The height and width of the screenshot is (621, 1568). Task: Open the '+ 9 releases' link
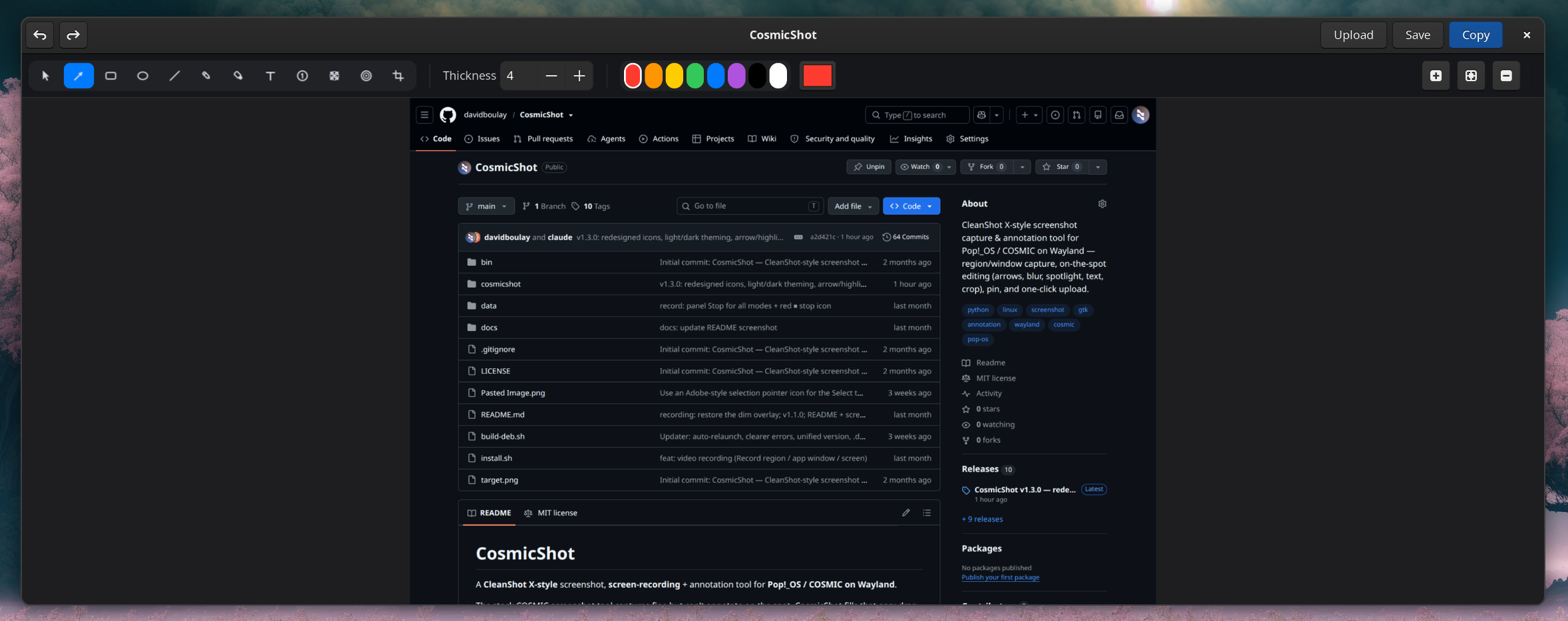[x=982, y=519]
